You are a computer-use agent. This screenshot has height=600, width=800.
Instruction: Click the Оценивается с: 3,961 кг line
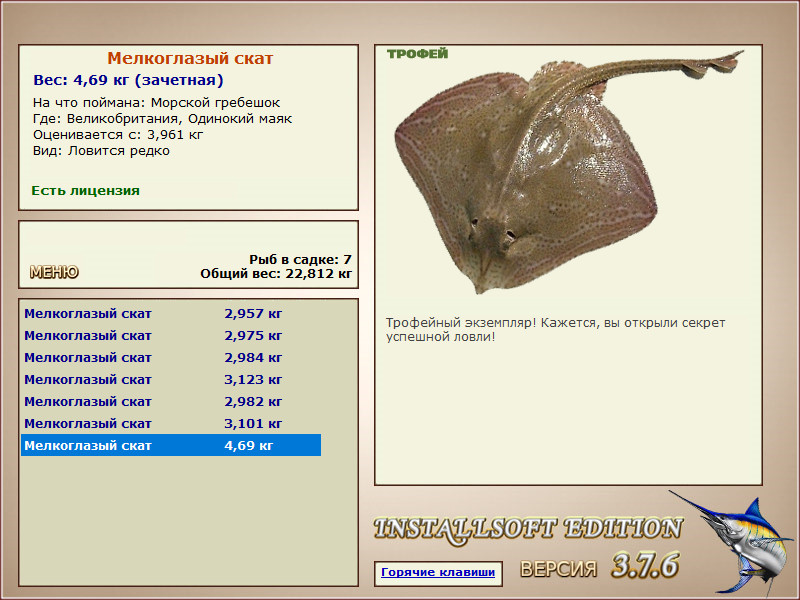point(118,135)
